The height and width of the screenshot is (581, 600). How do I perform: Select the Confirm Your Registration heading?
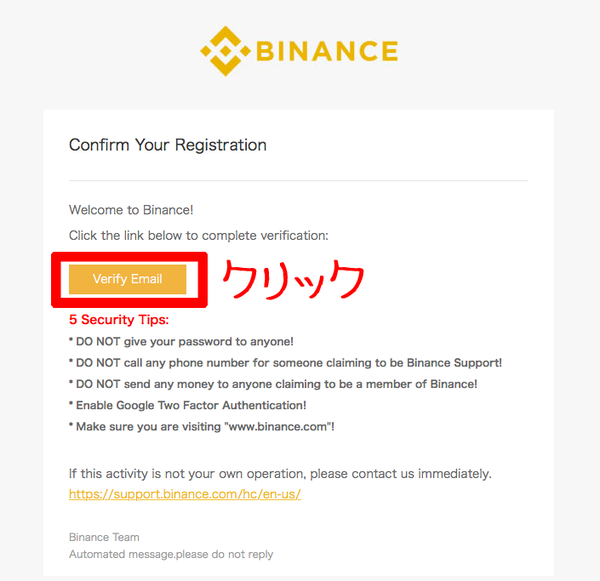point(168,145)
